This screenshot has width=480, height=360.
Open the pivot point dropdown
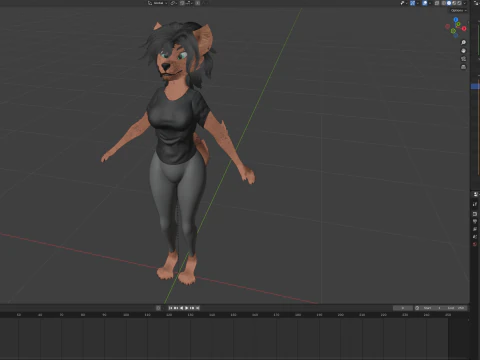[174, 3]
